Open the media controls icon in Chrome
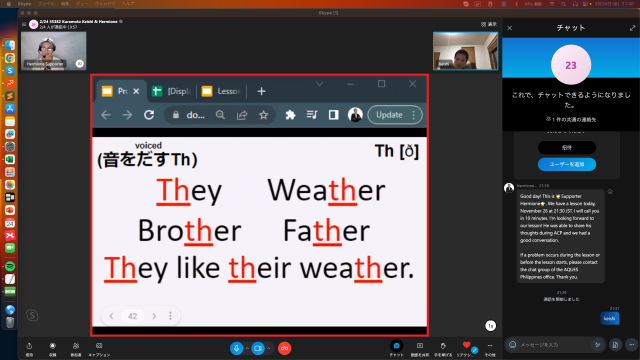 [x=312, y=115]
